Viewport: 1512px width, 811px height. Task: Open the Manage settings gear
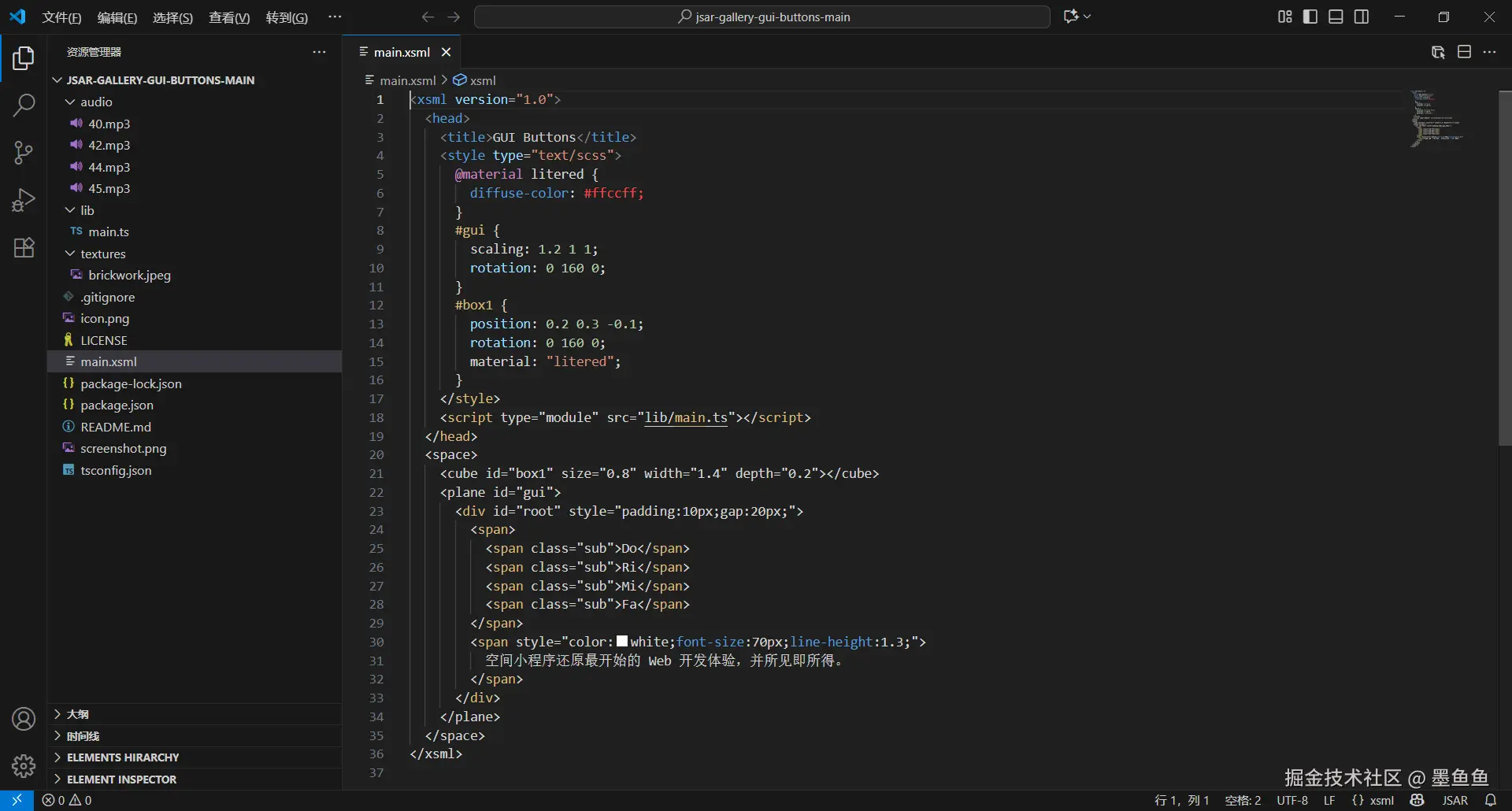click(x=24, y=765)
